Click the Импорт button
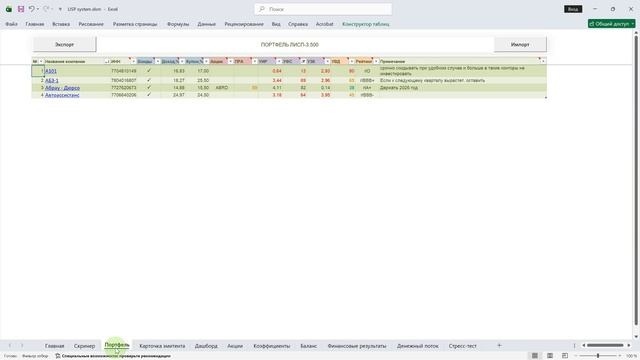Viewport: 640px width, 360px height. (520, 44)
